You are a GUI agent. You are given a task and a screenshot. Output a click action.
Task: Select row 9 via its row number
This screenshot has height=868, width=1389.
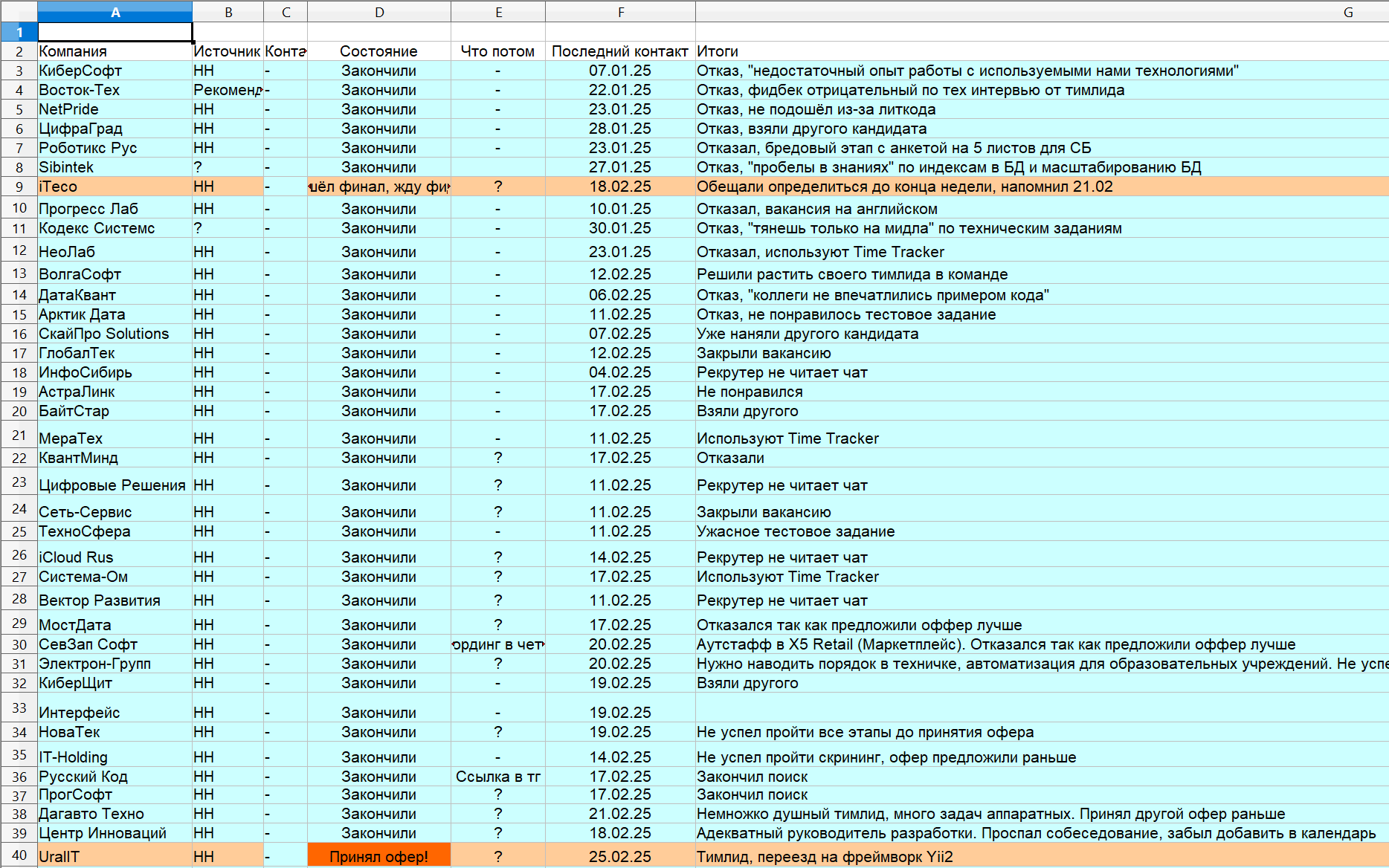[19, 187]
